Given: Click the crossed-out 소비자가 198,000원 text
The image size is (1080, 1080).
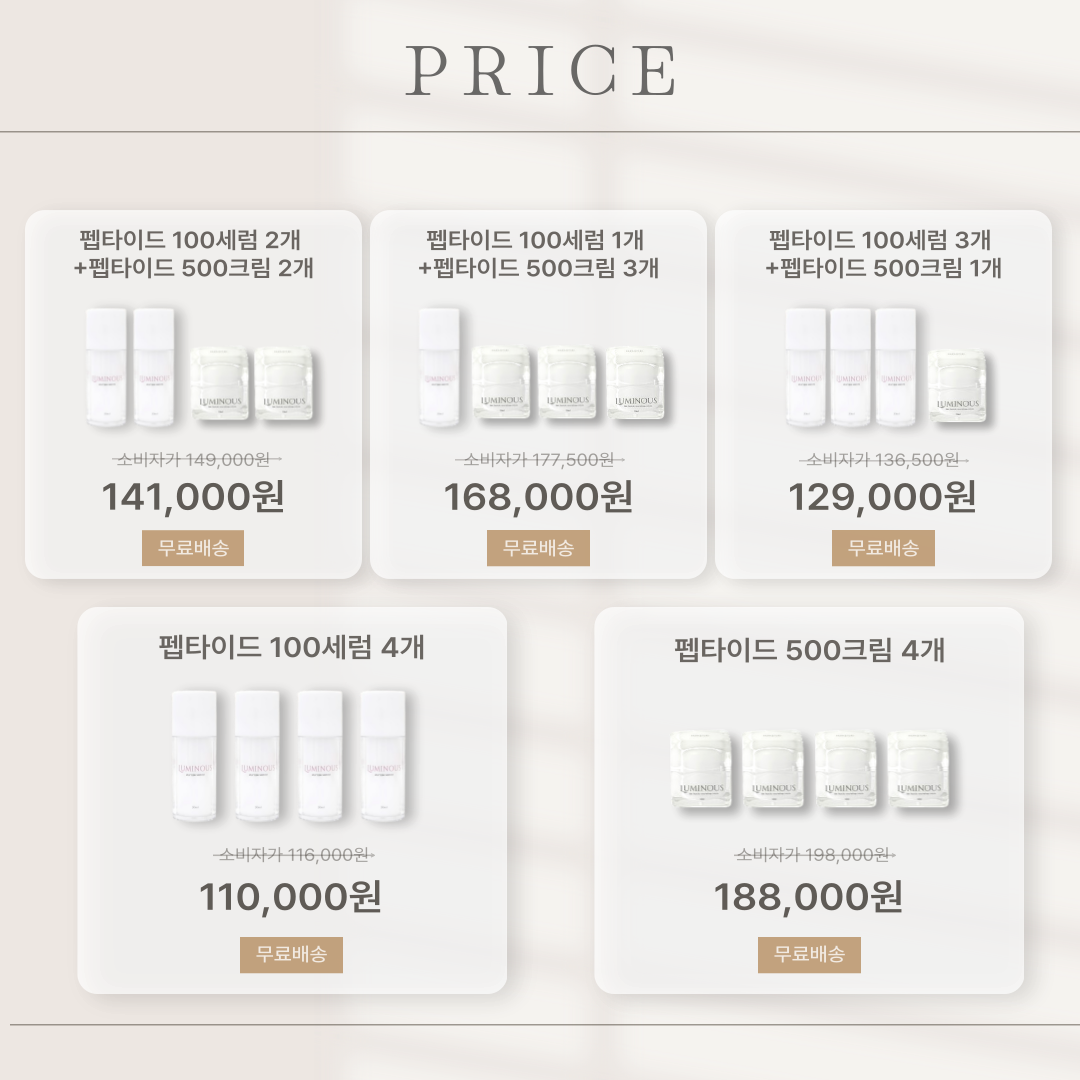Looking at the screenshot, I should pyautogui.click(x=815, y=855).
